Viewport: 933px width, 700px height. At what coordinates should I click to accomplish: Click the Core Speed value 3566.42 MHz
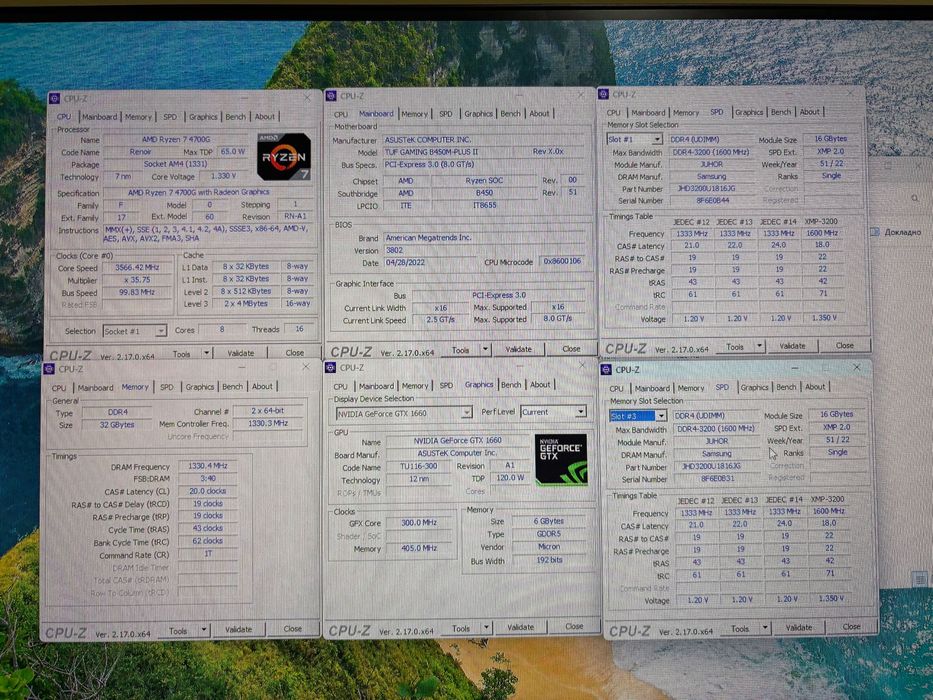click(137, 267)
